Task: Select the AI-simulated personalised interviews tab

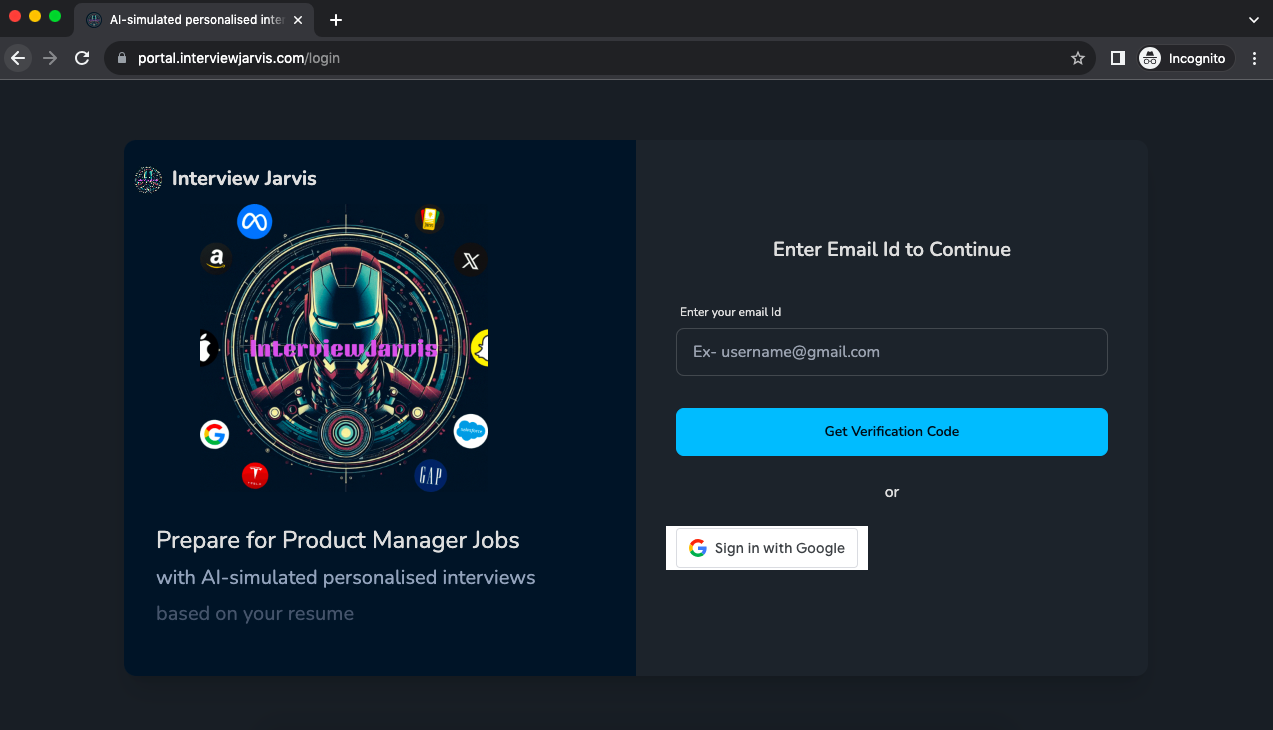Action: 195,20
